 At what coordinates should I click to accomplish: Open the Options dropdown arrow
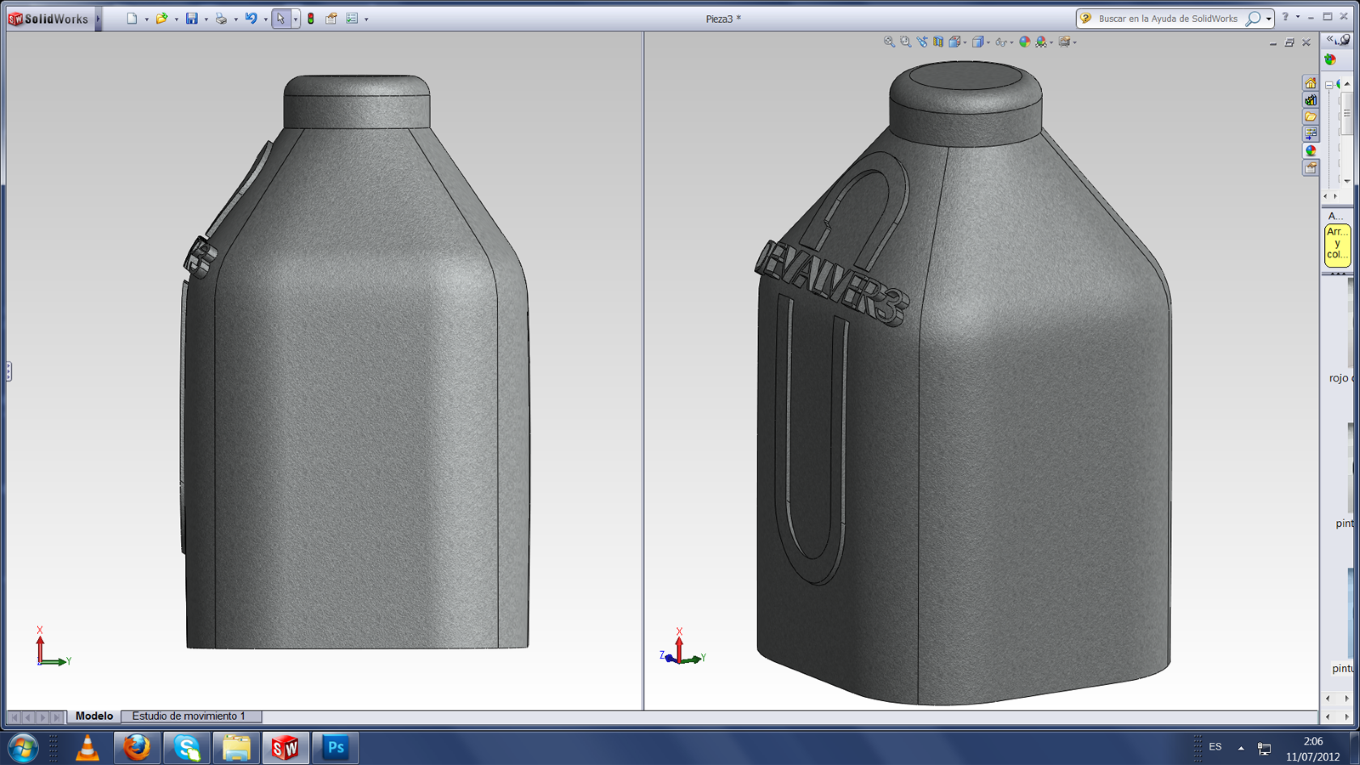[366, 20]
